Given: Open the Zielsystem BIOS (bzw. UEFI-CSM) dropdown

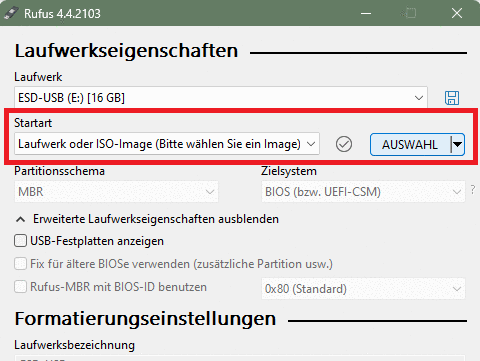Looking at the screenshot, I should (x=363, y=192).
